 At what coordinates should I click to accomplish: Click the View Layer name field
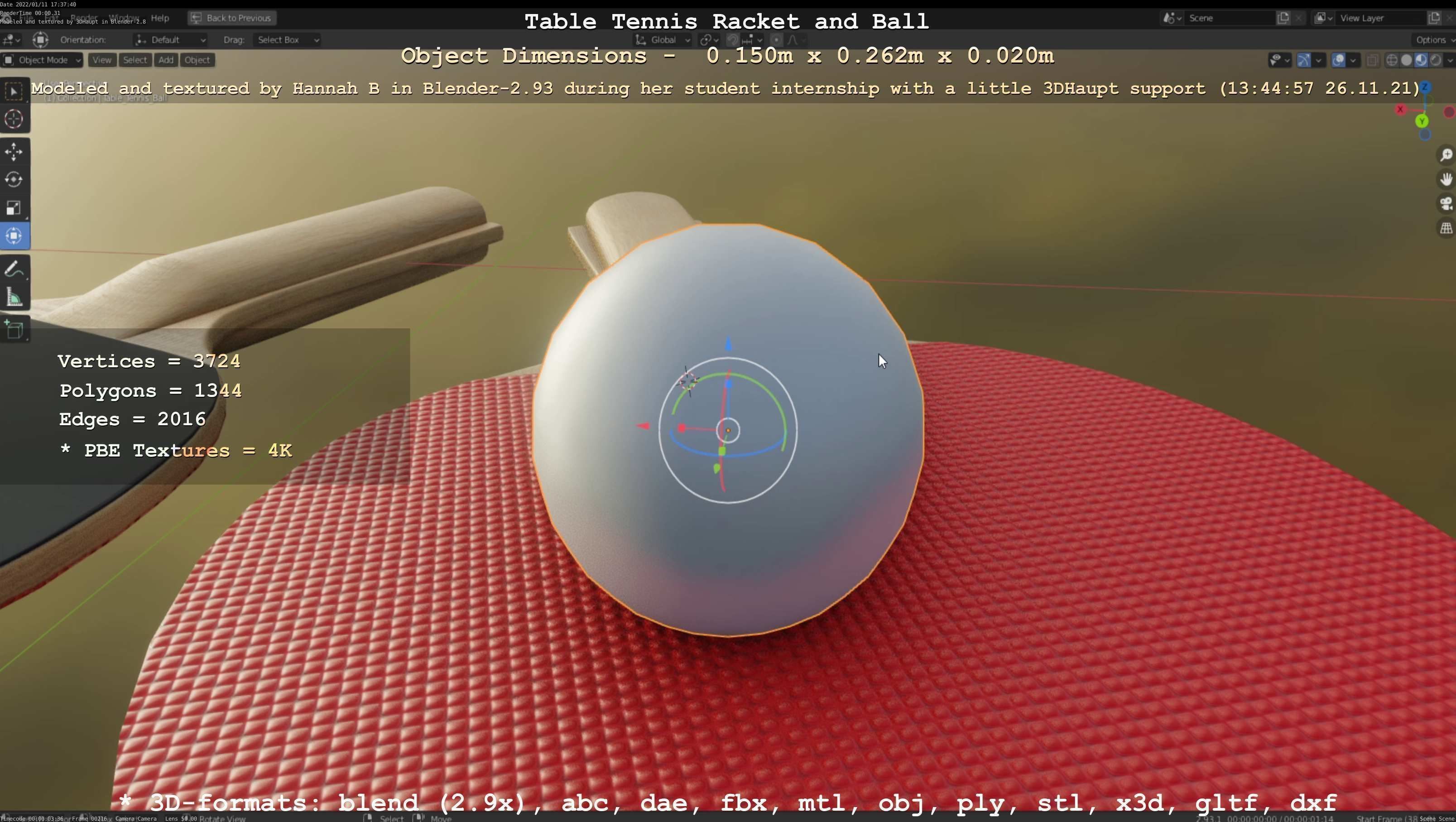(1380, 18)
